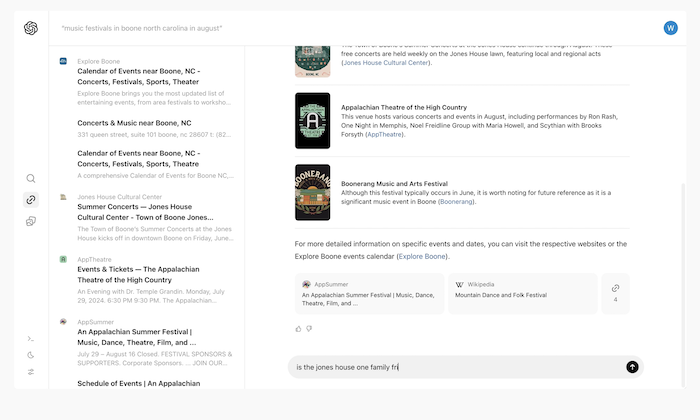Open Summer Concerts Jones House result
Screen dimensions: 700x420
click(145, 211)
